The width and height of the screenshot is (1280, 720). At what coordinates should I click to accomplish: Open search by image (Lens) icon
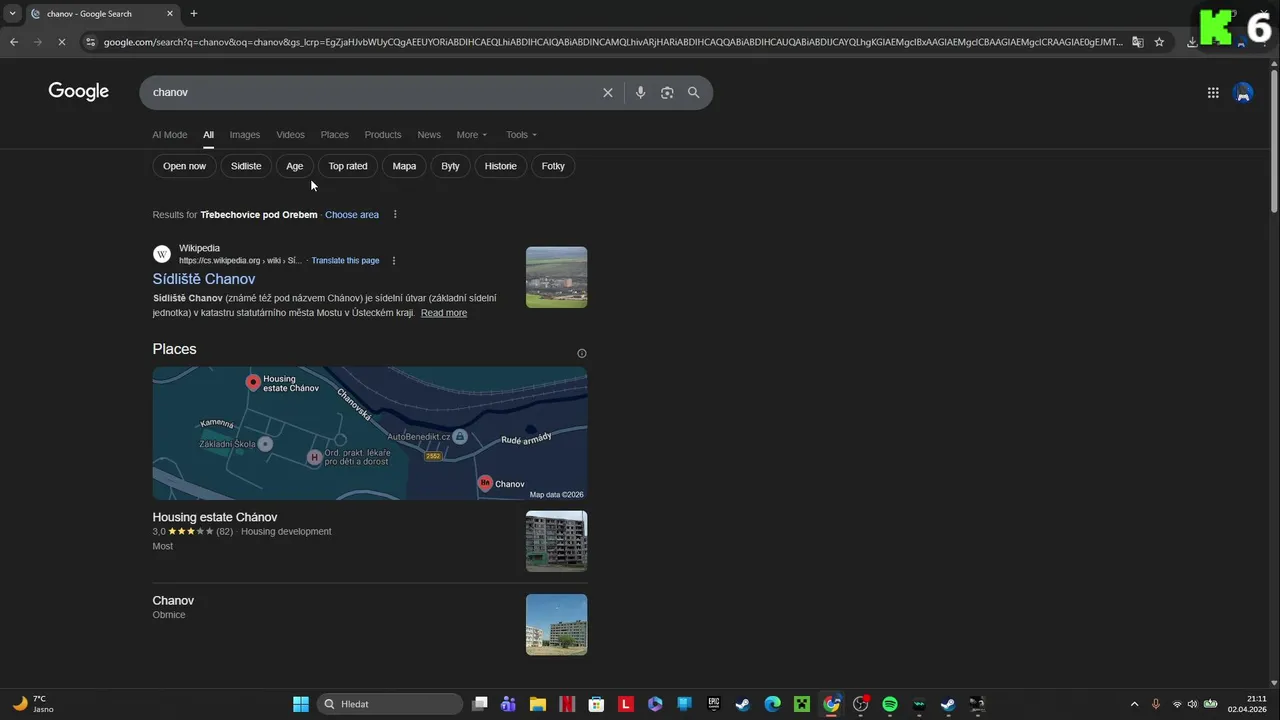667,92
